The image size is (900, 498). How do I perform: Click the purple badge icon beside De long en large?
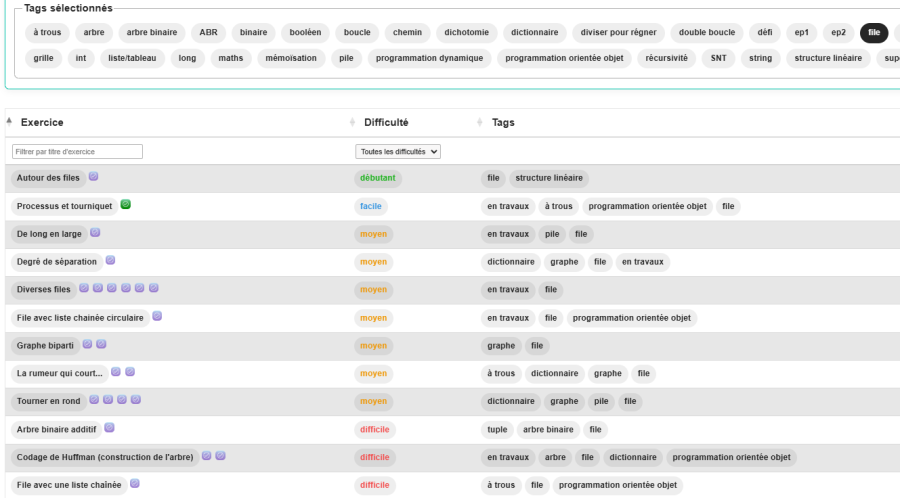click(x=95, y=232)
